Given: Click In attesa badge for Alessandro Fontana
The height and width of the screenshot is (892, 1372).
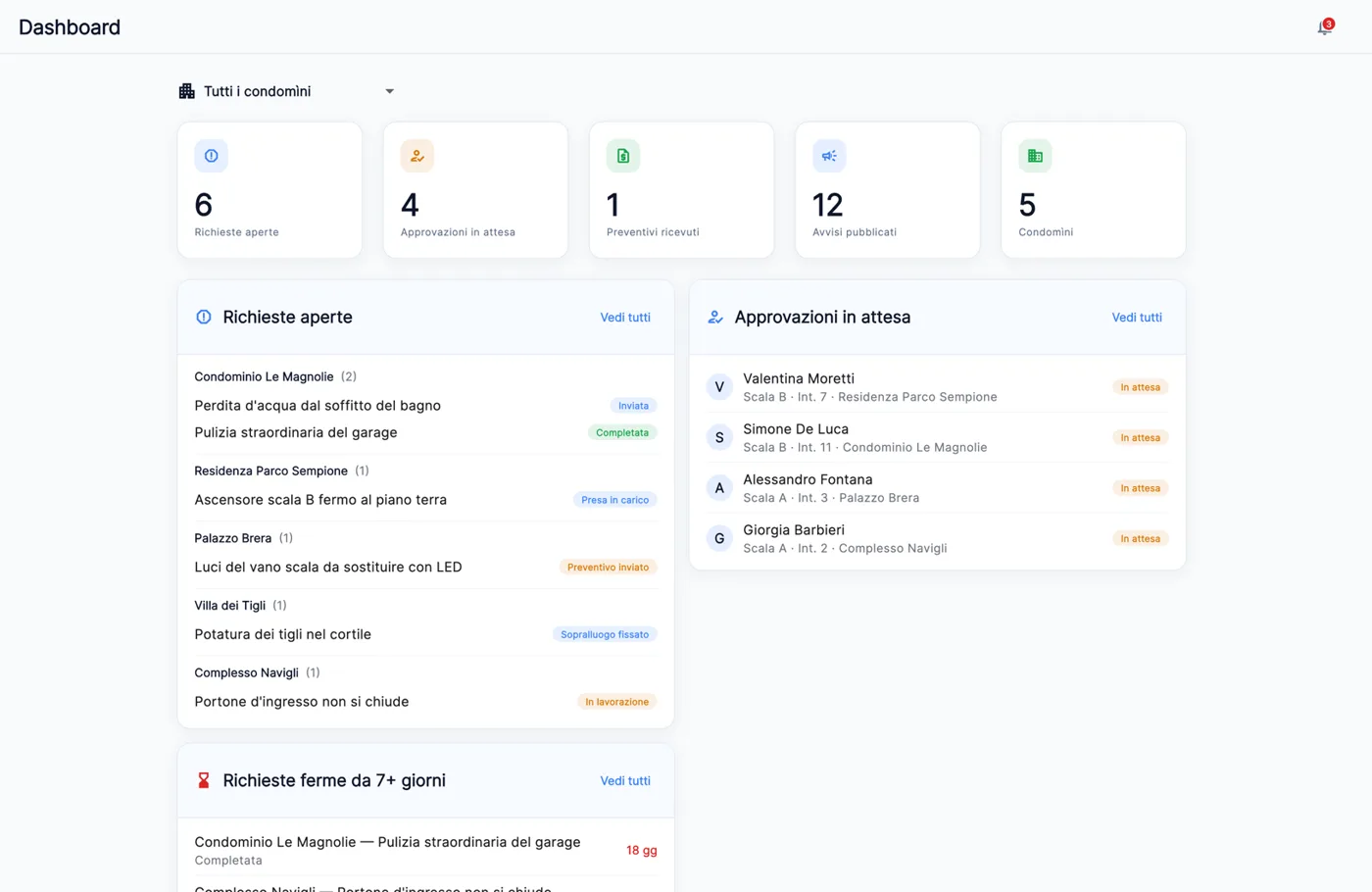Looking at the screenshot, I should pos(1140,488).
